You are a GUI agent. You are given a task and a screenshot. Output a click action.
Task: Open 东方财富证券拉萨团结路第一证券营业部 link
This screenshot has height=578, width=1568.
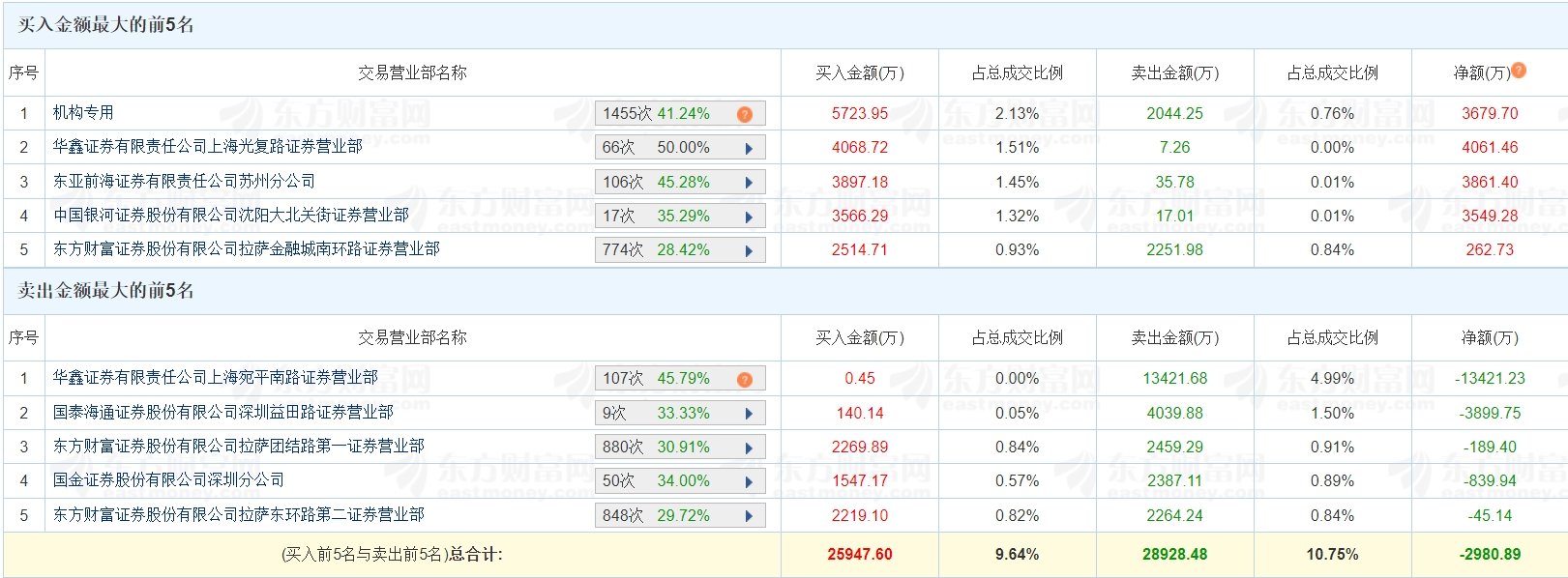tap(239, 447)
